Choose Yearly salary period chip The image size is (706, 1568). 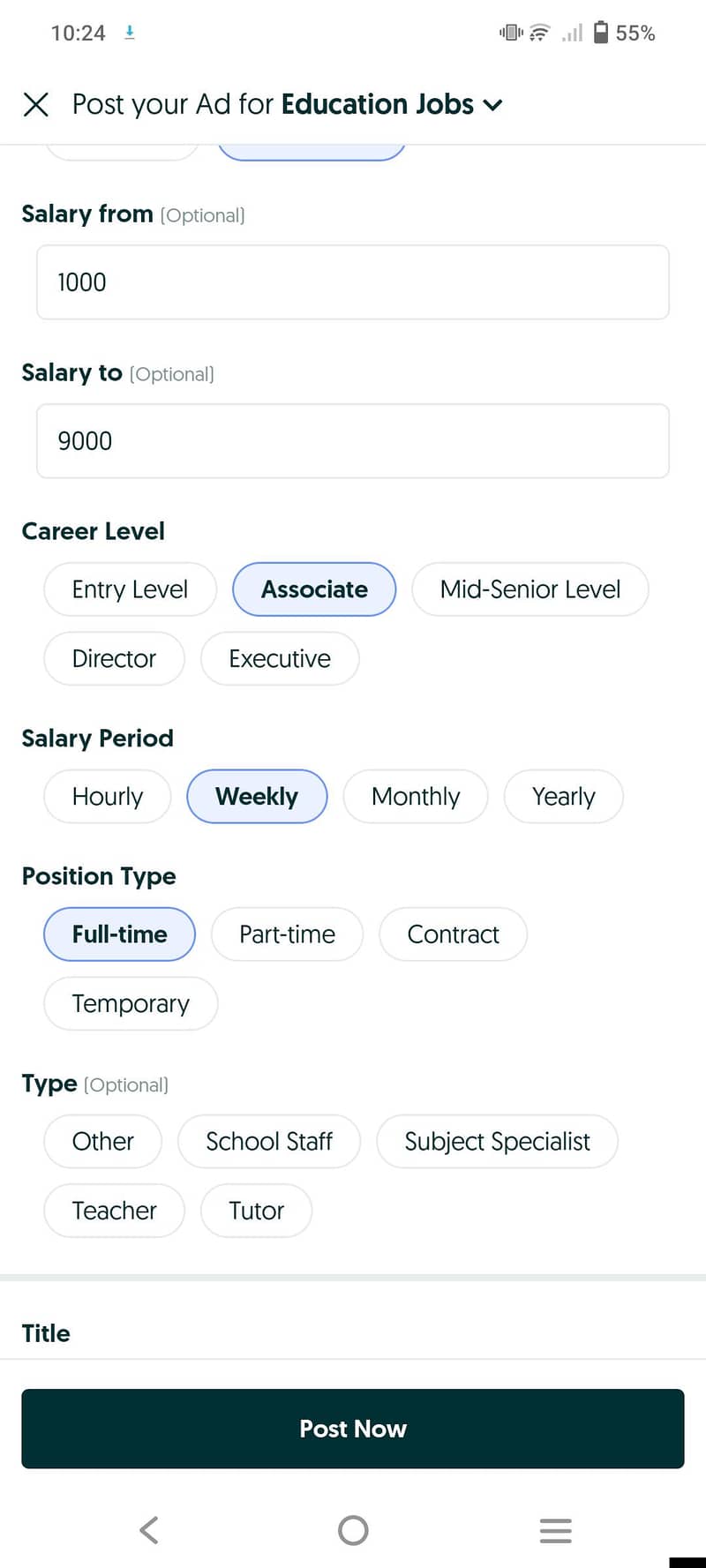coord(564,797)
